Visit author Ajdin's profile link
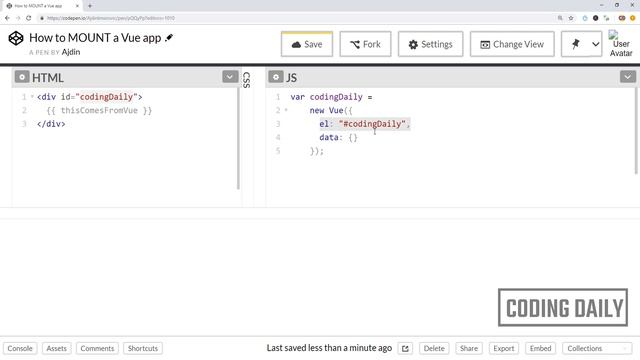Image resolution: width=640 pixels, height=360 pixels. (x=71, y=52)
